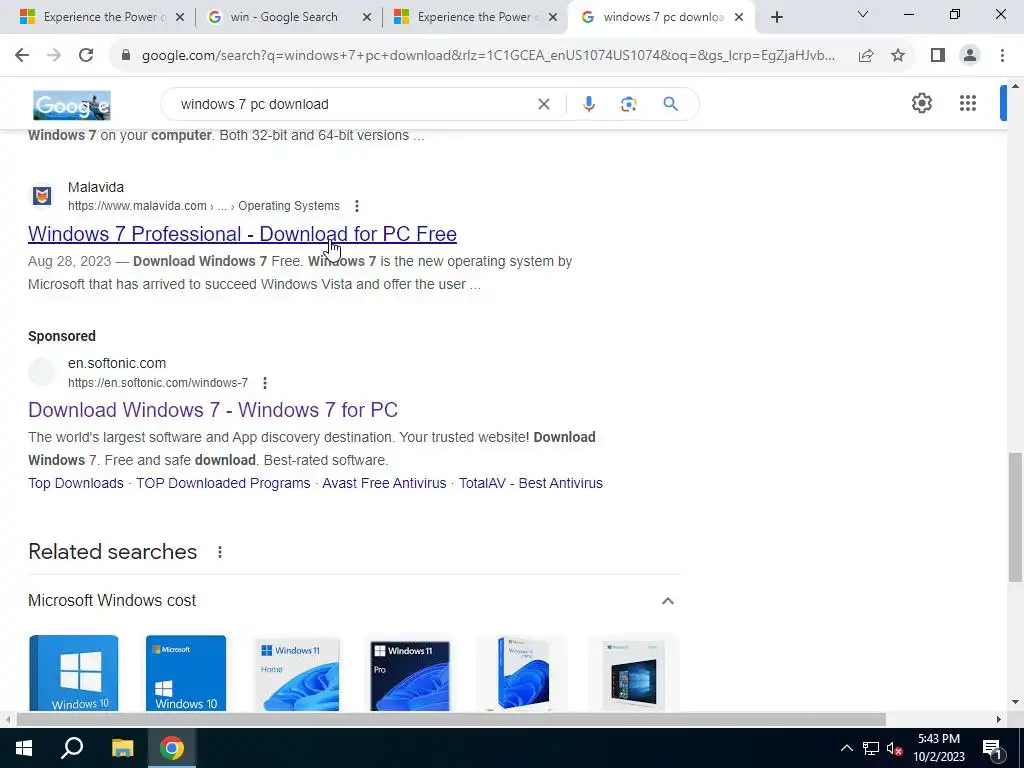Open network status tray icon
Image resolution: width=1024 pixels, height=768 pixels.
(871, 748)
